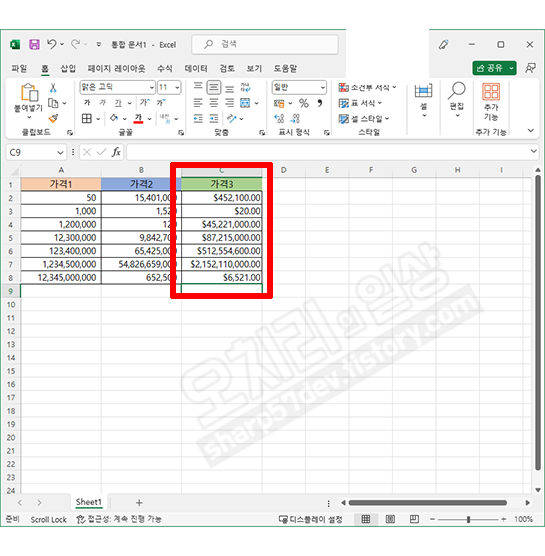Collapse the ribbon with the chevron
The width and height of the screenshot is (545, 556).
530,130
